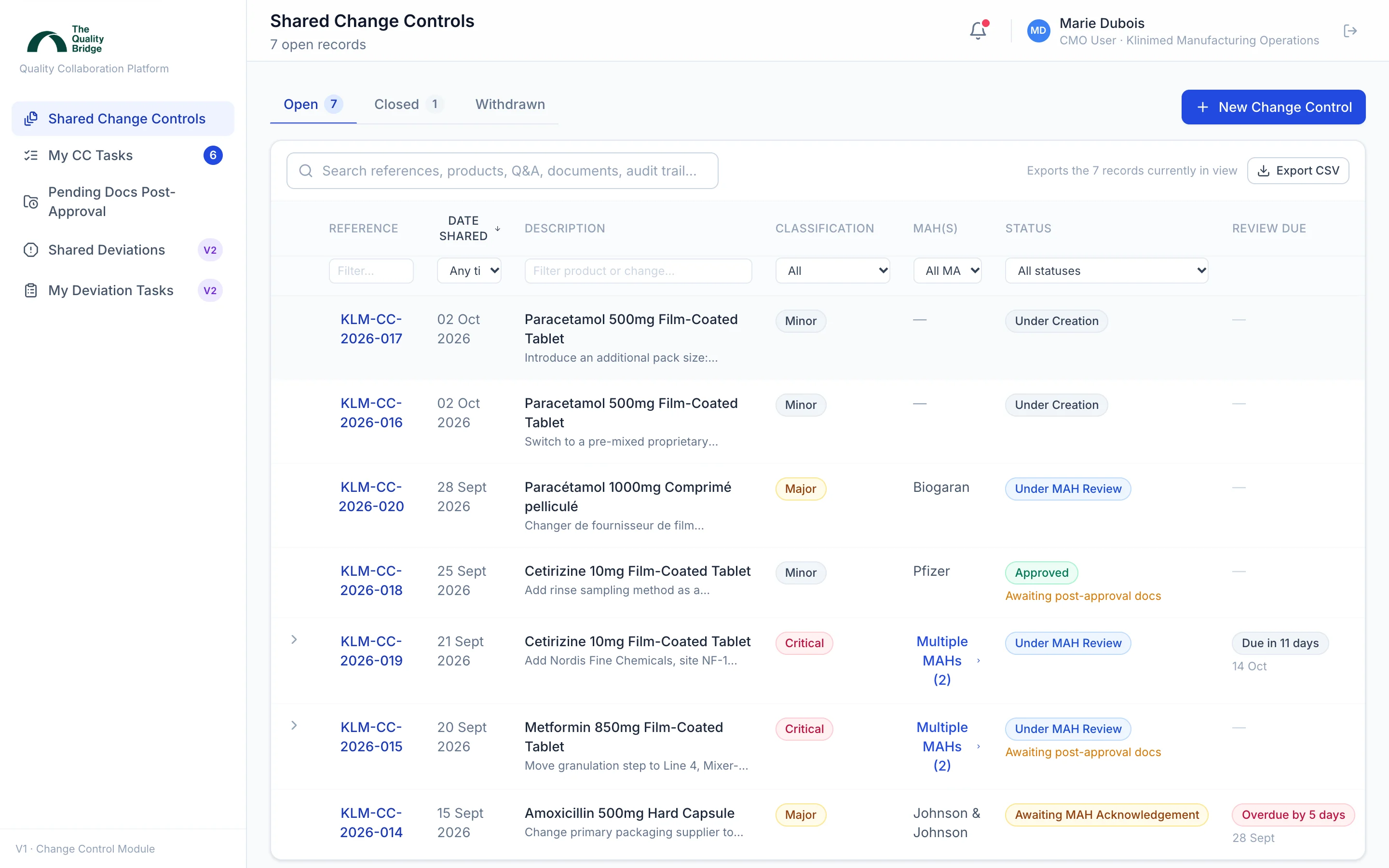Switch to the Withdrawn tab
1389x868 pixels.
point(510,105)
